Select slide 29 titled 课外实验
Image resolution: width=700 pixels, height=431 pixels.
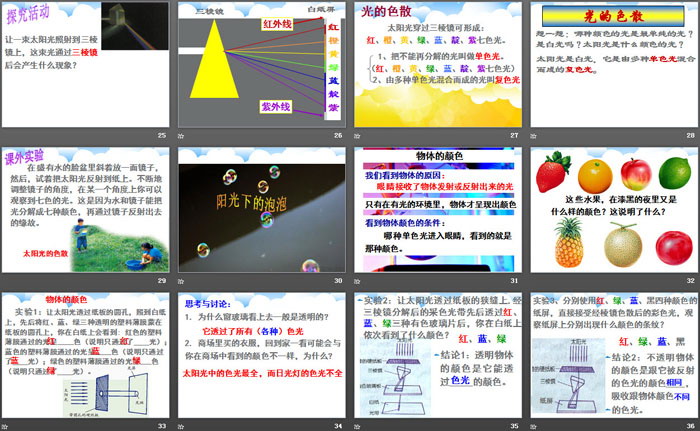tap(85, 210)
